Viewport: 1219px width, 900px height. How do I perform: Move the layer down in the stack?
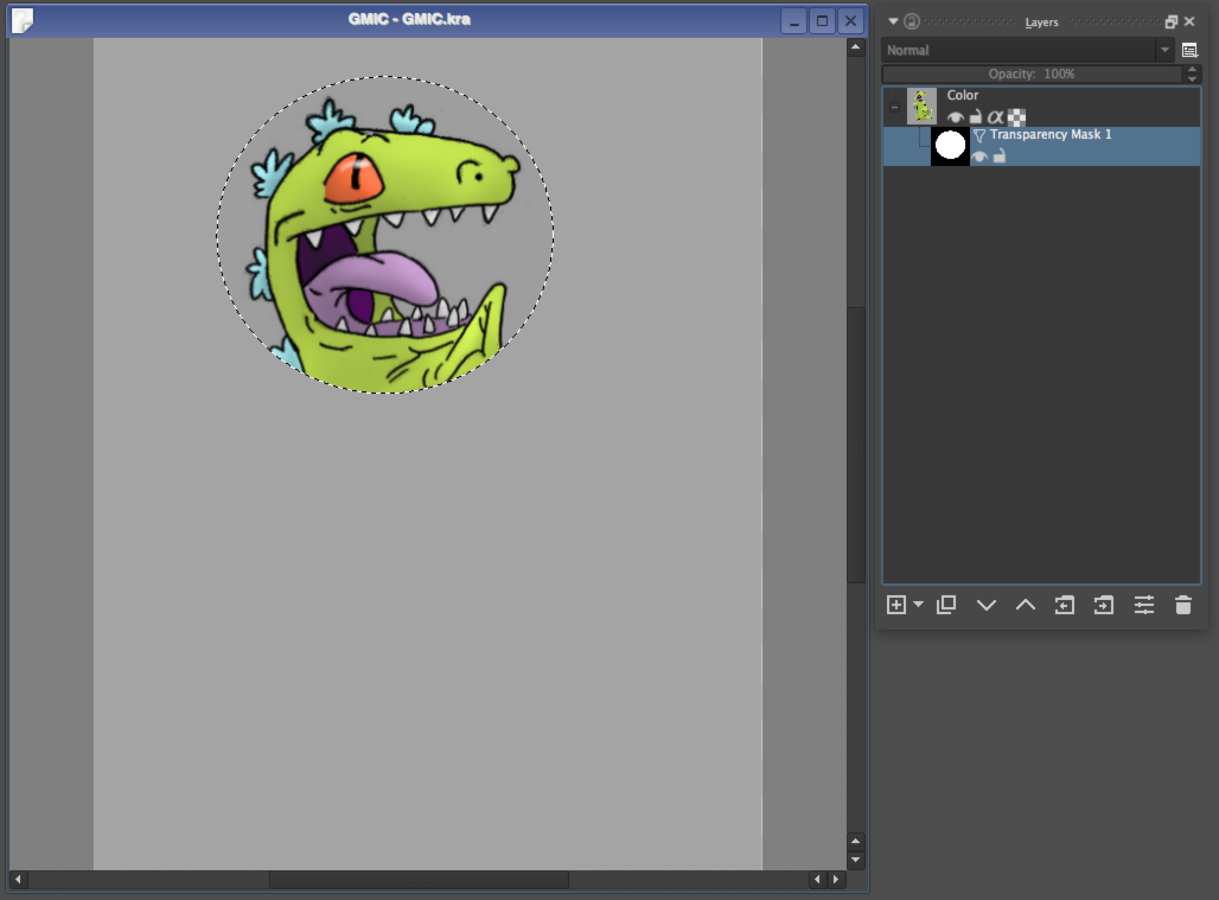pyautogui.click(x=986, y=605)
